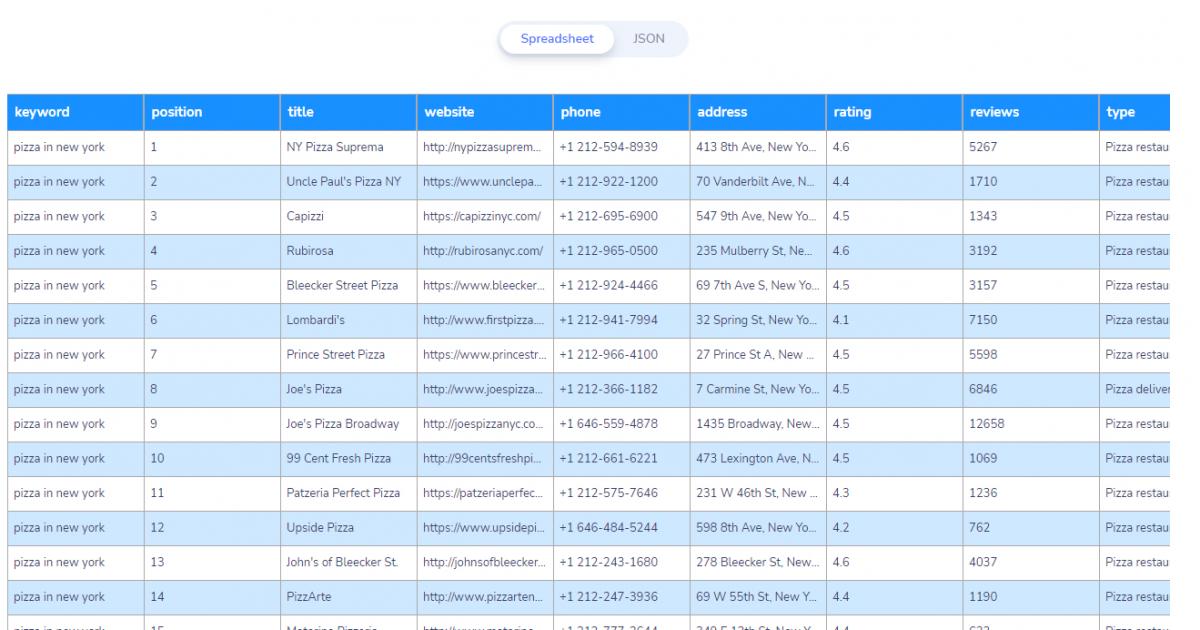Select the John's of Bleecker St. cell

pyautogui.click(x=348, y=563)
